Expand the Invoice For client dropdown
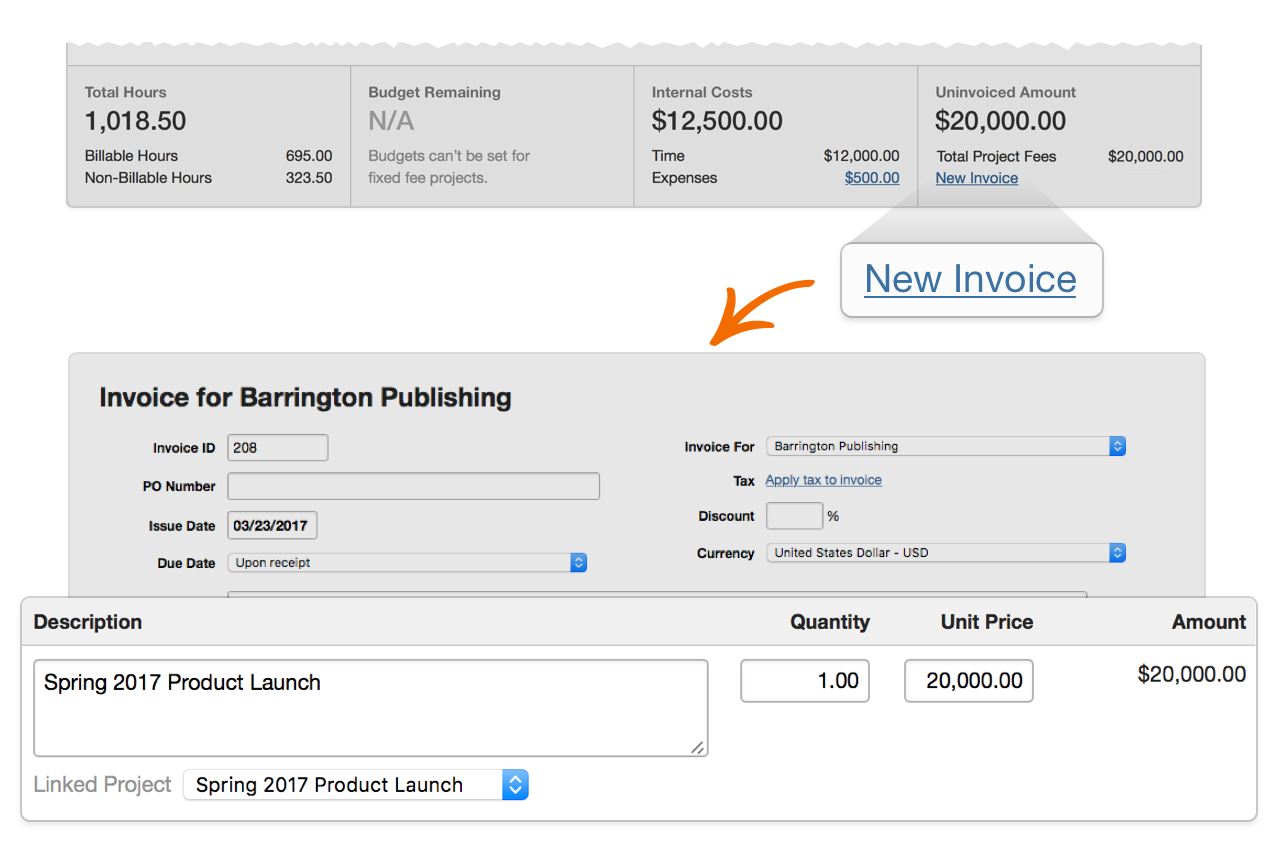Viewport: 1280px width, 868px height. 945,446
